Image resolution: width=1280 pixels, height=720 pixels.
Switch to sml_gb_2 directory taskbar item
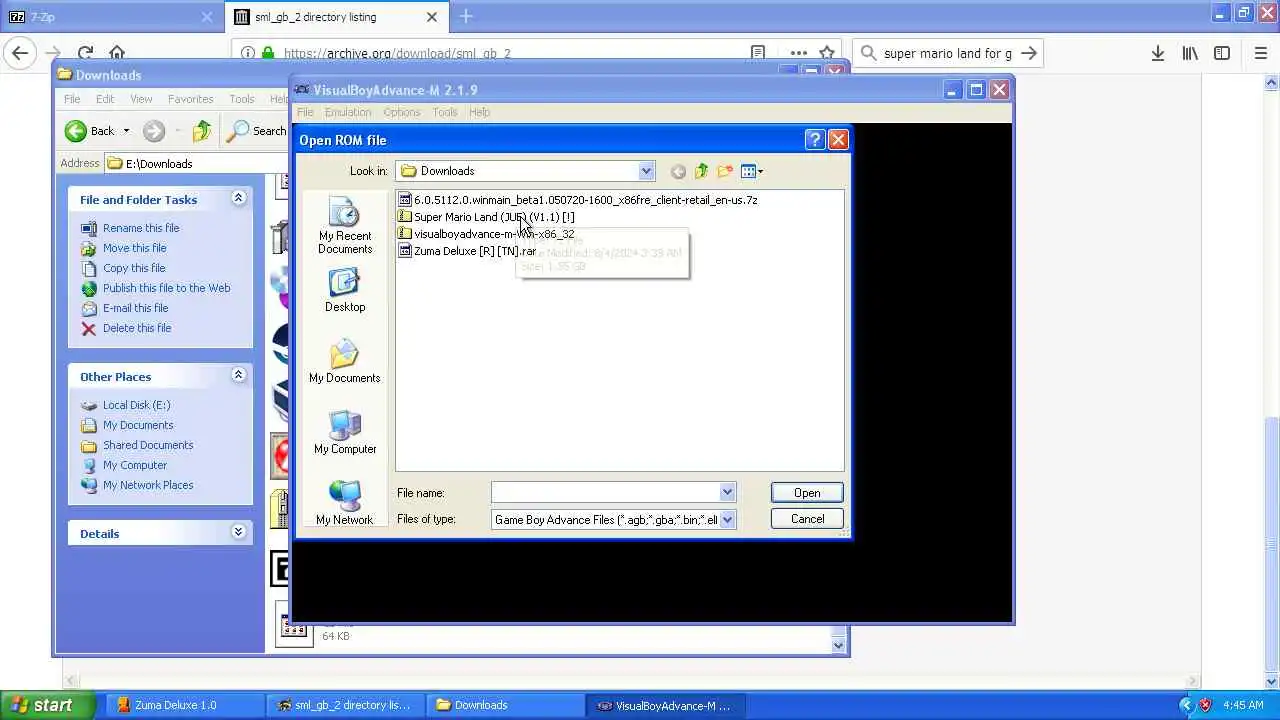click(x=347, y=705)
